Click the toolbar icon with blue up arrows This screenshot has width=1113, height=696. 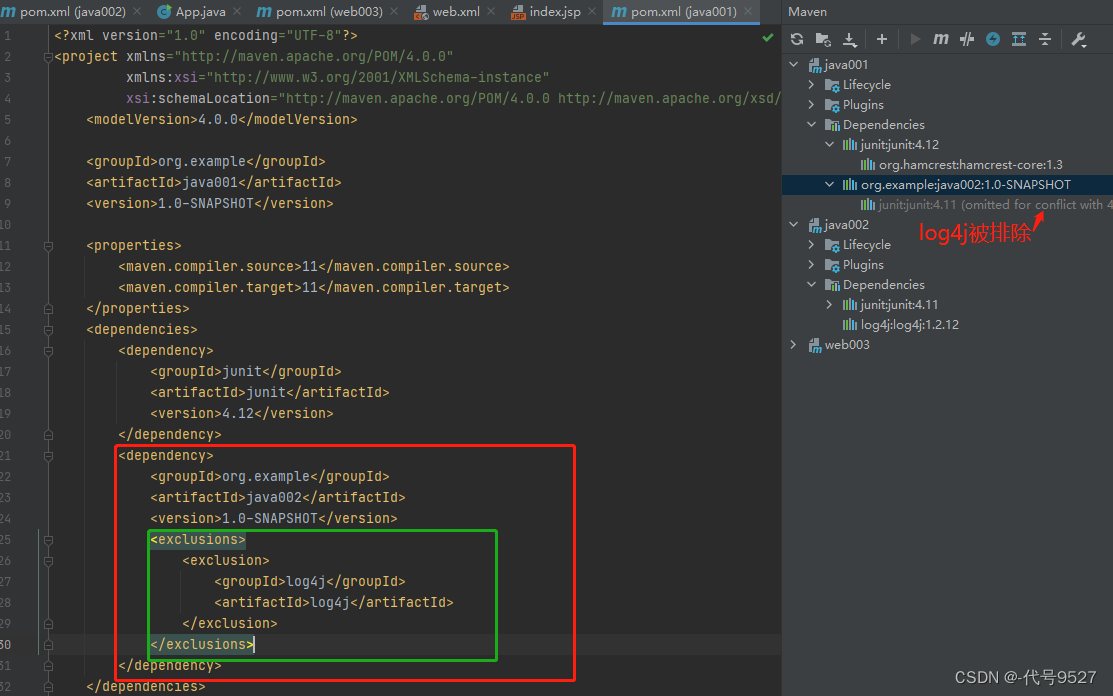1019,39
